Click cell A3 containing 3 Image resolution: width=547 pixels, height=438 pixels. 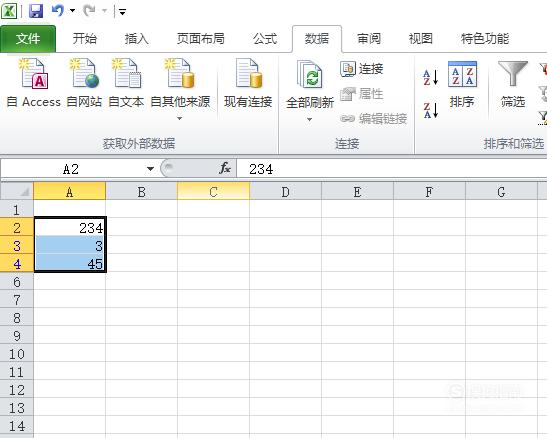tap(70, 246)
